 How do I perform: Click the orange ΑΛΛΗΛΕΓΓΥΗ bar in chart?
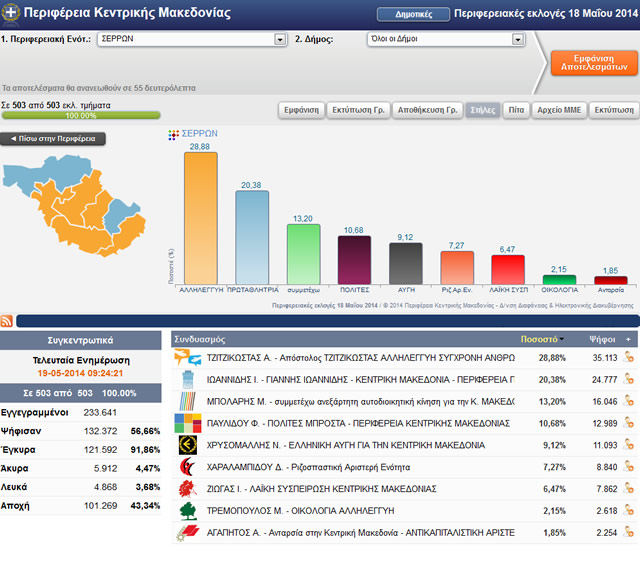coord(201,217)
